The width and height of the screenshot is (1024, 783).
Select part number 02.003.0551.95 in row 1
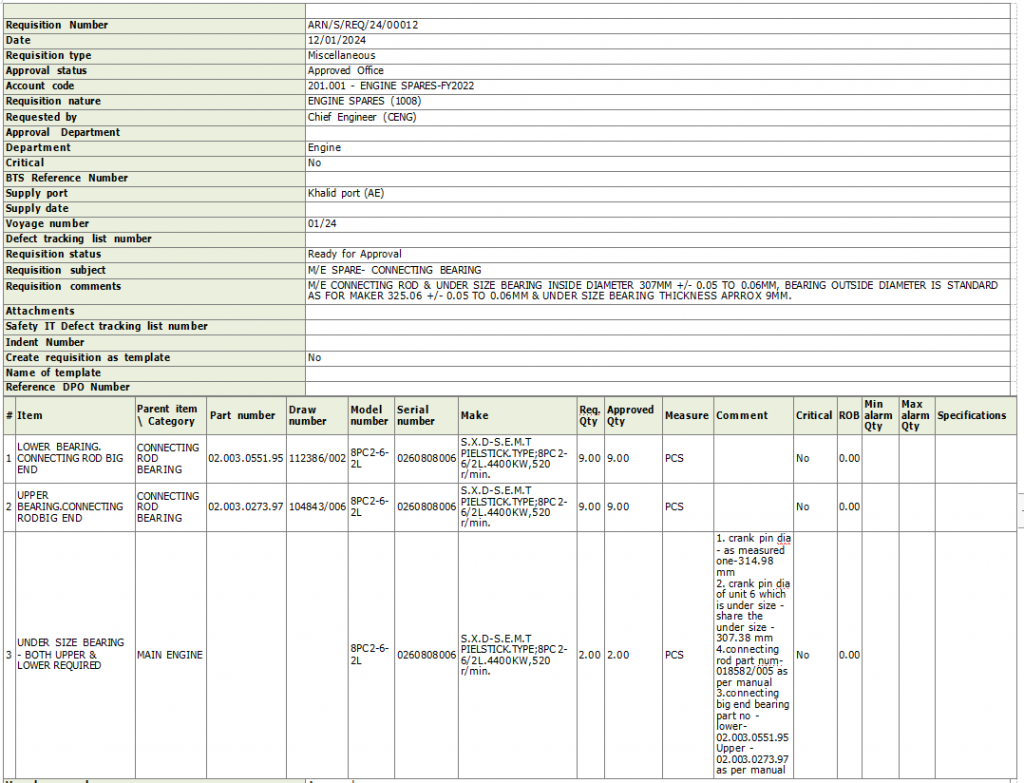245,458
